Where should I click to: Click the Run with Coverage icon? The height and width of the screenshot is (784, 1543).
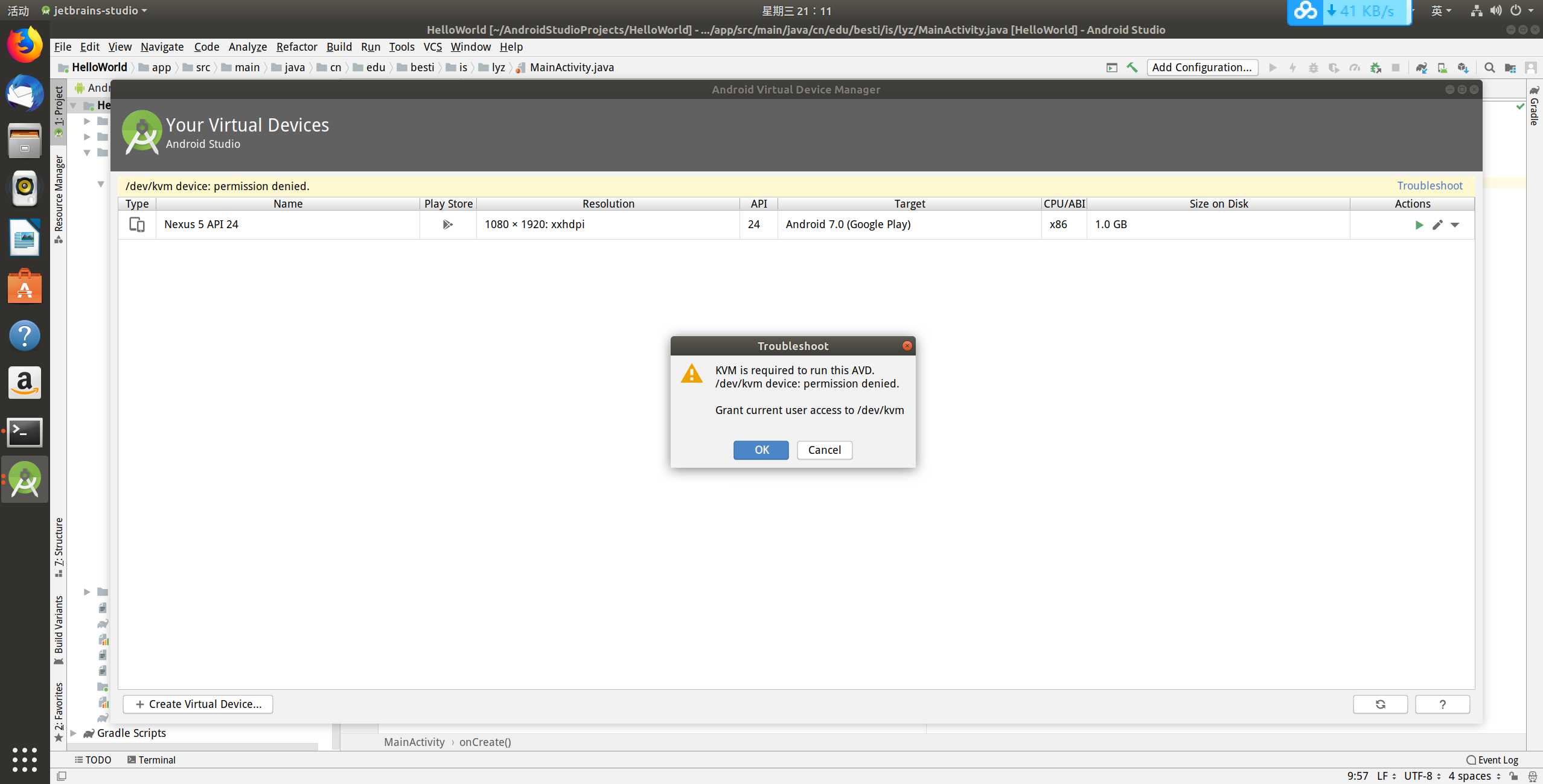1334,68
